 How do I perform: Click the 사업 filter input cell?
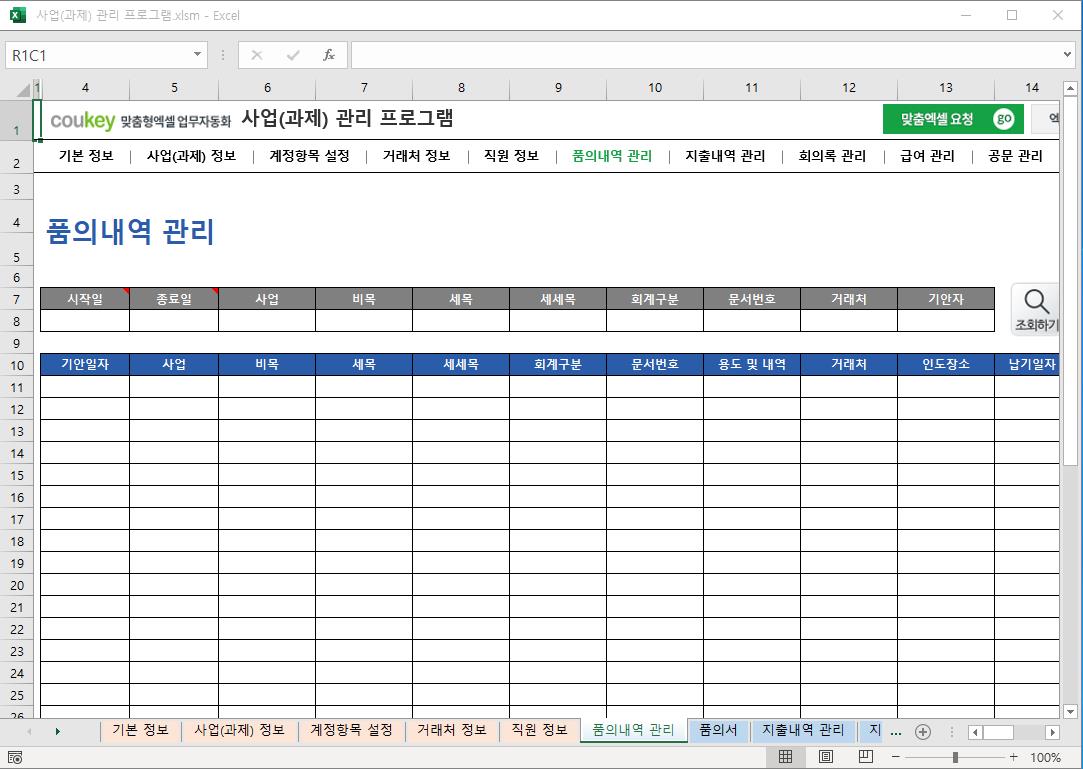pyautogui.click(x=267, y=321)
